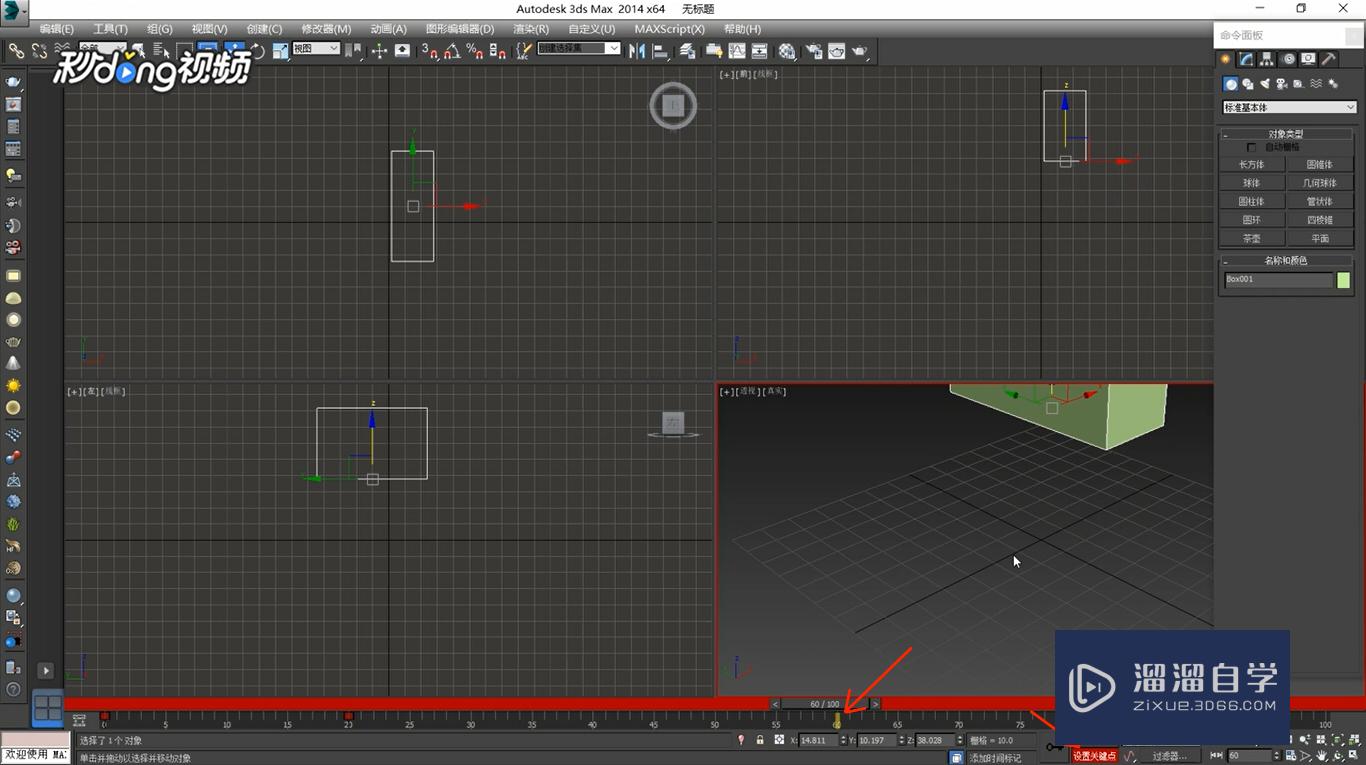Click the 球体 button

tap(1252, 183)
